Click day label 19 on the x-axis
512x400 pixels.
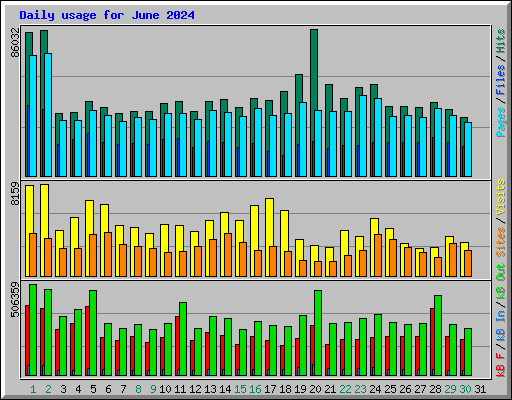point(300,389)
